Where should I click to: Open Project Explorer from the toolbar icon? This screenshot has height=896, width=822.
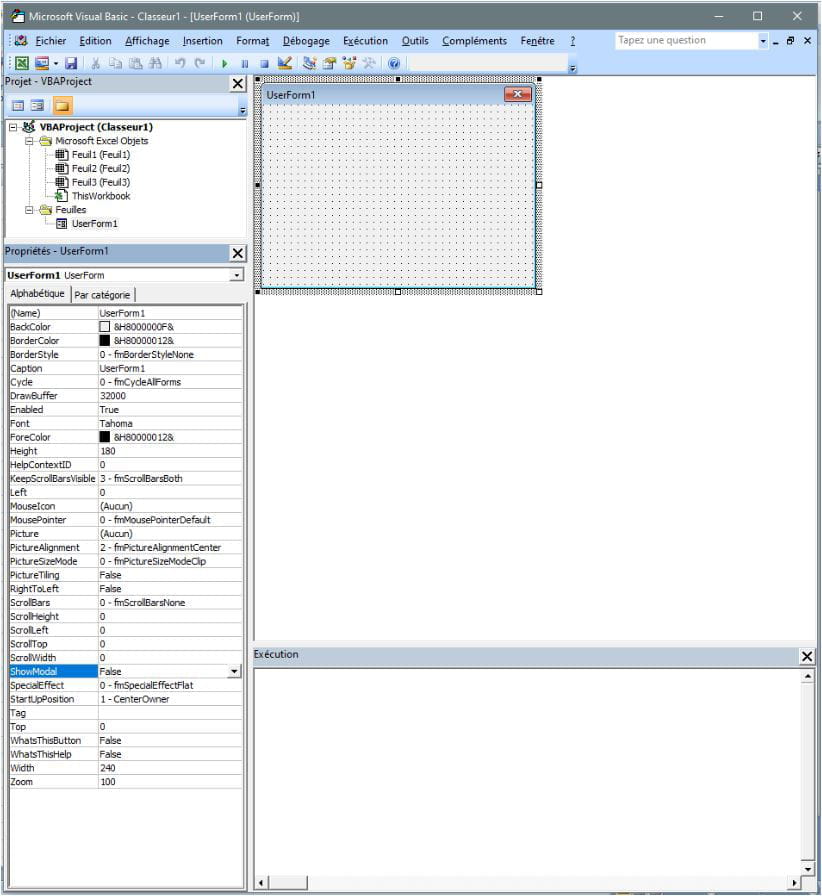point(310,63)
